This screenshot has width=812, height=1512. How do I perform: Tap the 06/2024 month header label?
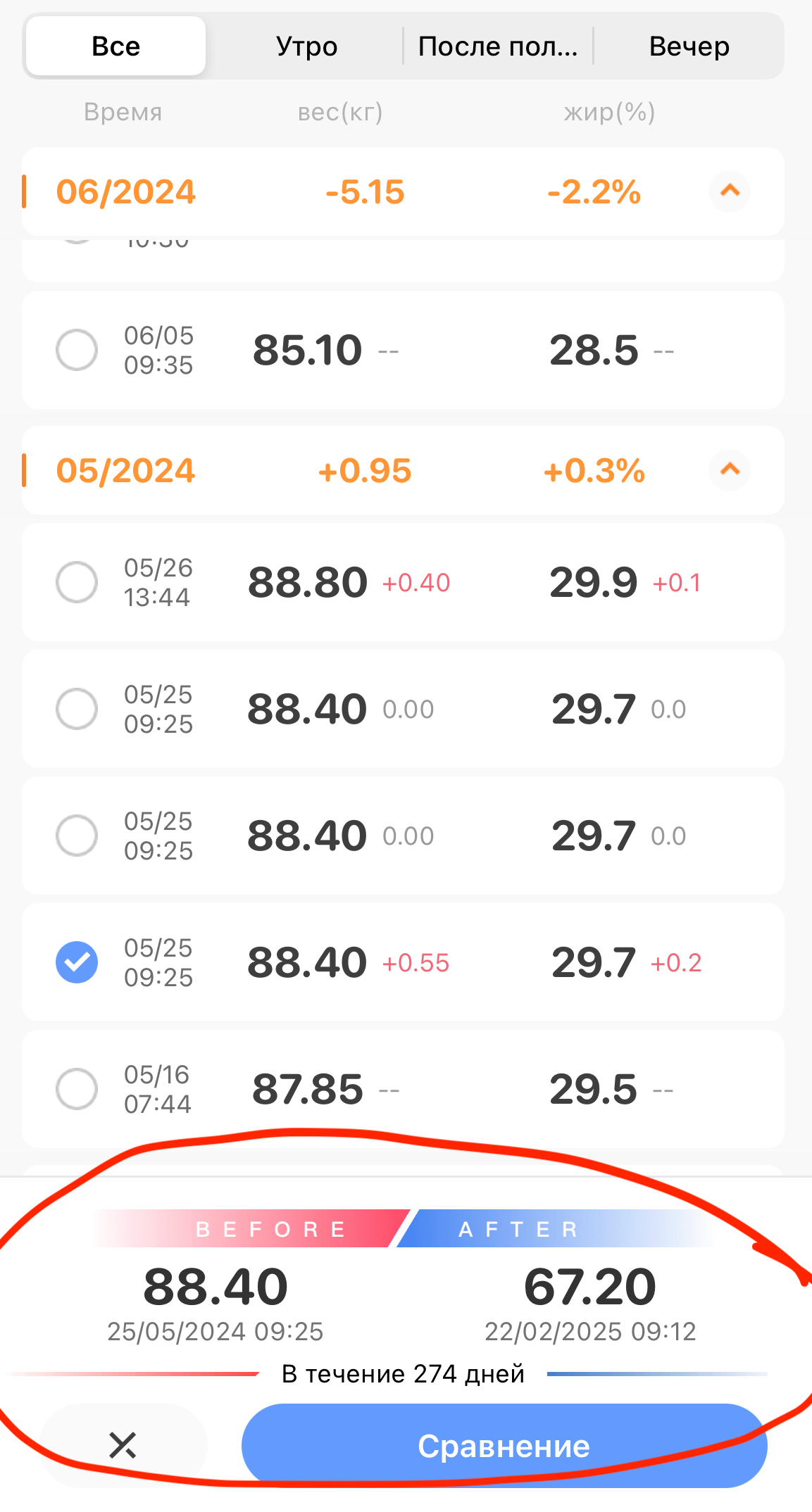click(x=125, y=192)
